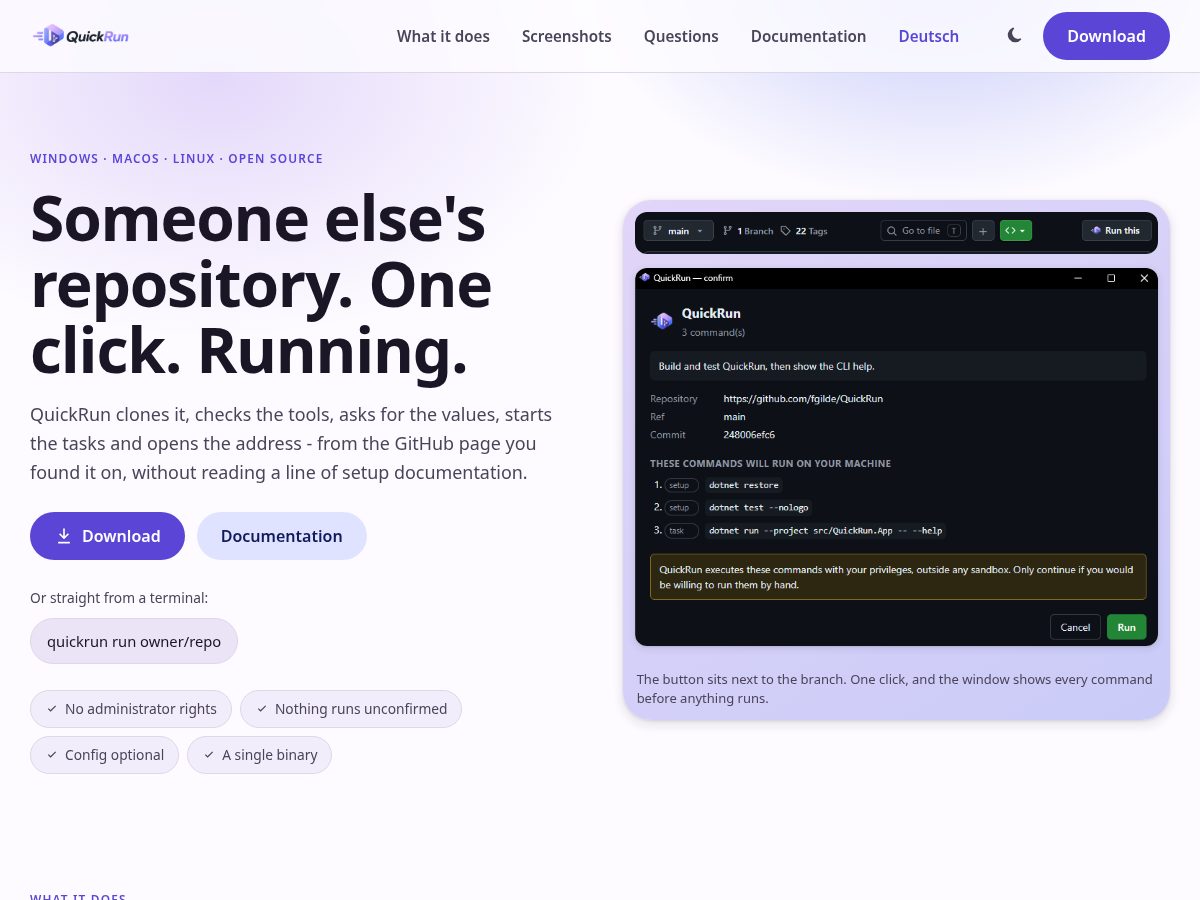This screenshot has height=900, width=1200.
Task: Click the task tag on command 3
Action: (x=681, y=531)
